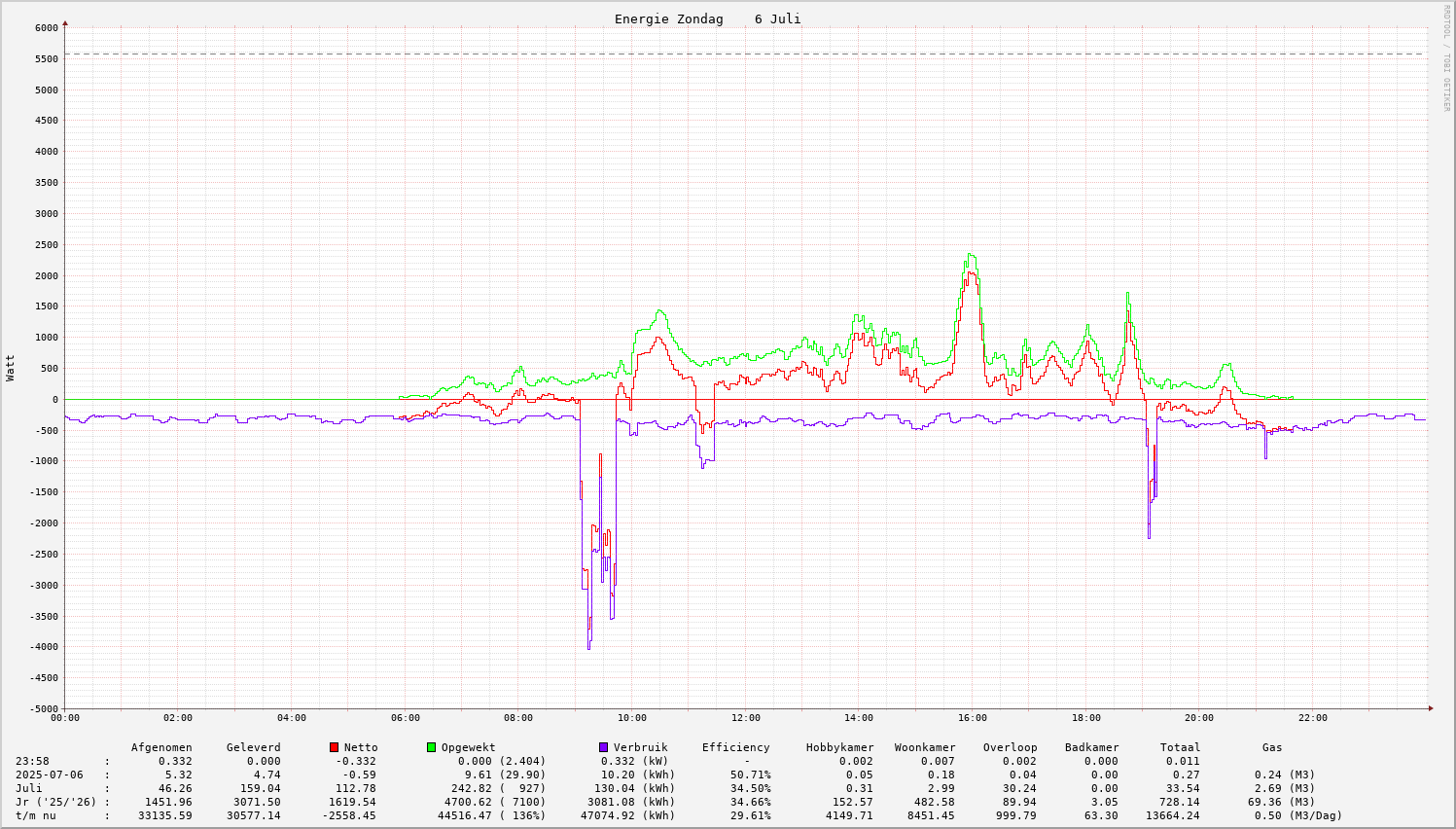Select the Woonkamer column header
Viewport: 1456px width, 829px height.
[925, 747]
